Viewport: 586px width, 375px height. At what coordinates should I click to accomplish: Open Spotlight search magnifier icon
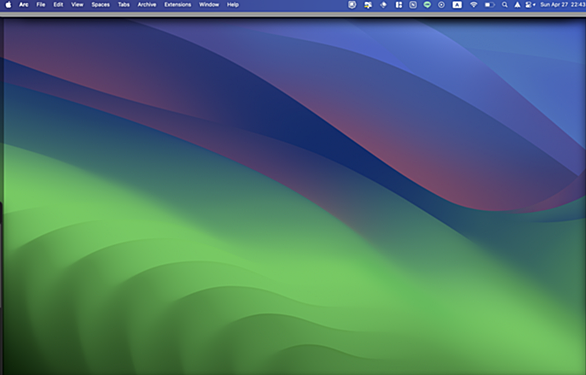coord(505,5)
